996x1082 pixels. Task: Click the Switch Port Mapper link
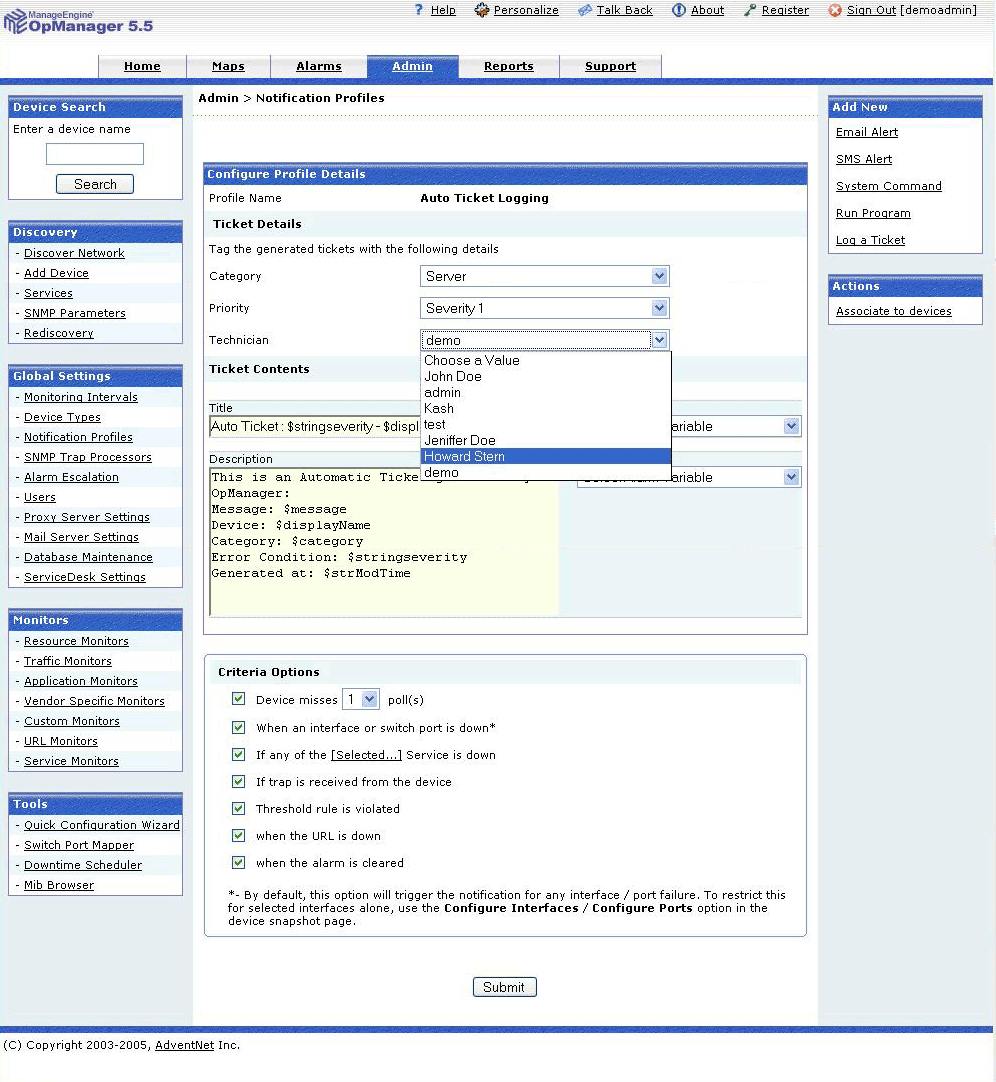click(79, 845)
